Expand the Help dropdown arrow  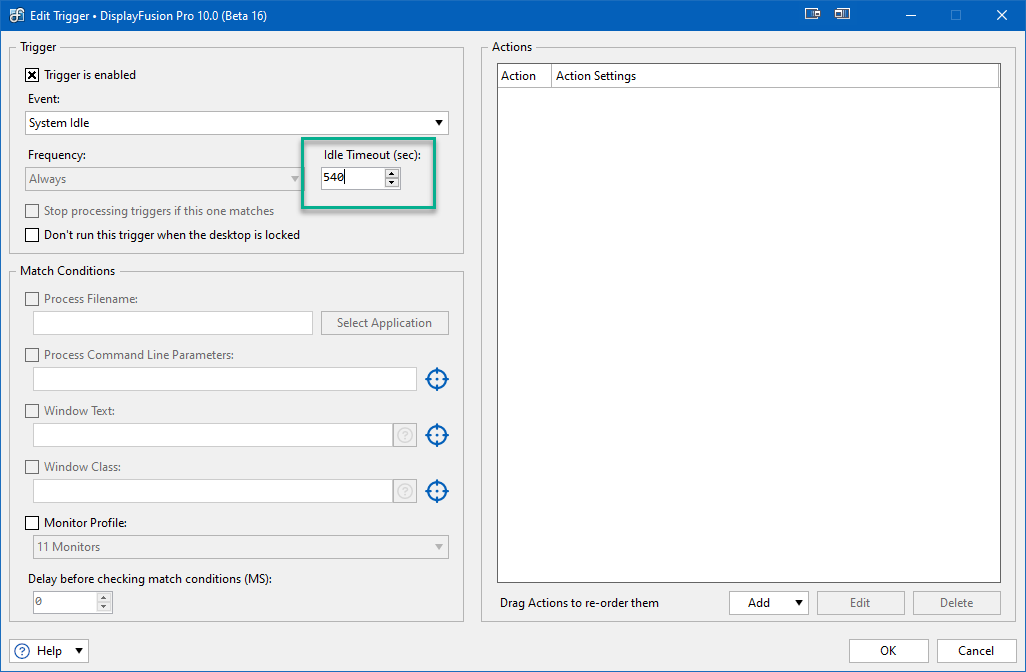click(79, 651)
